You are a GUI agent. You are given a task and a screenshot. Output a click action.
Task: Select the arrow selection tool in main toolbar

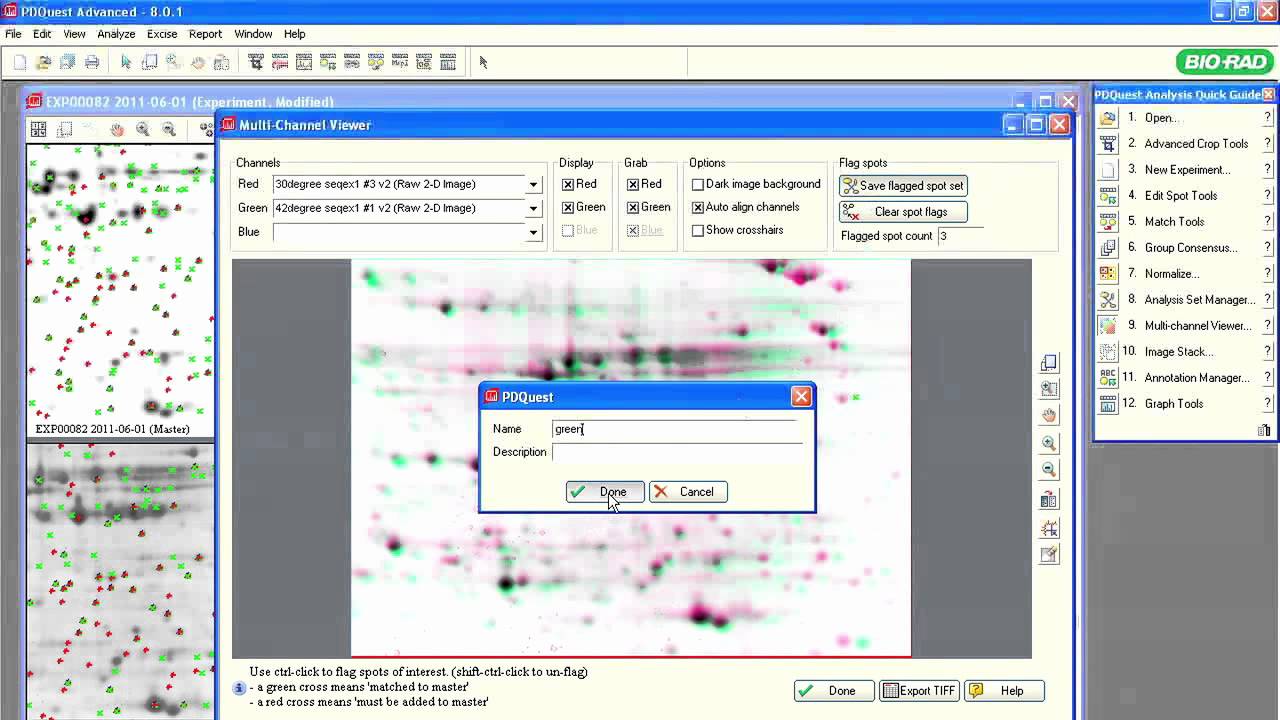tap(126, 62)
